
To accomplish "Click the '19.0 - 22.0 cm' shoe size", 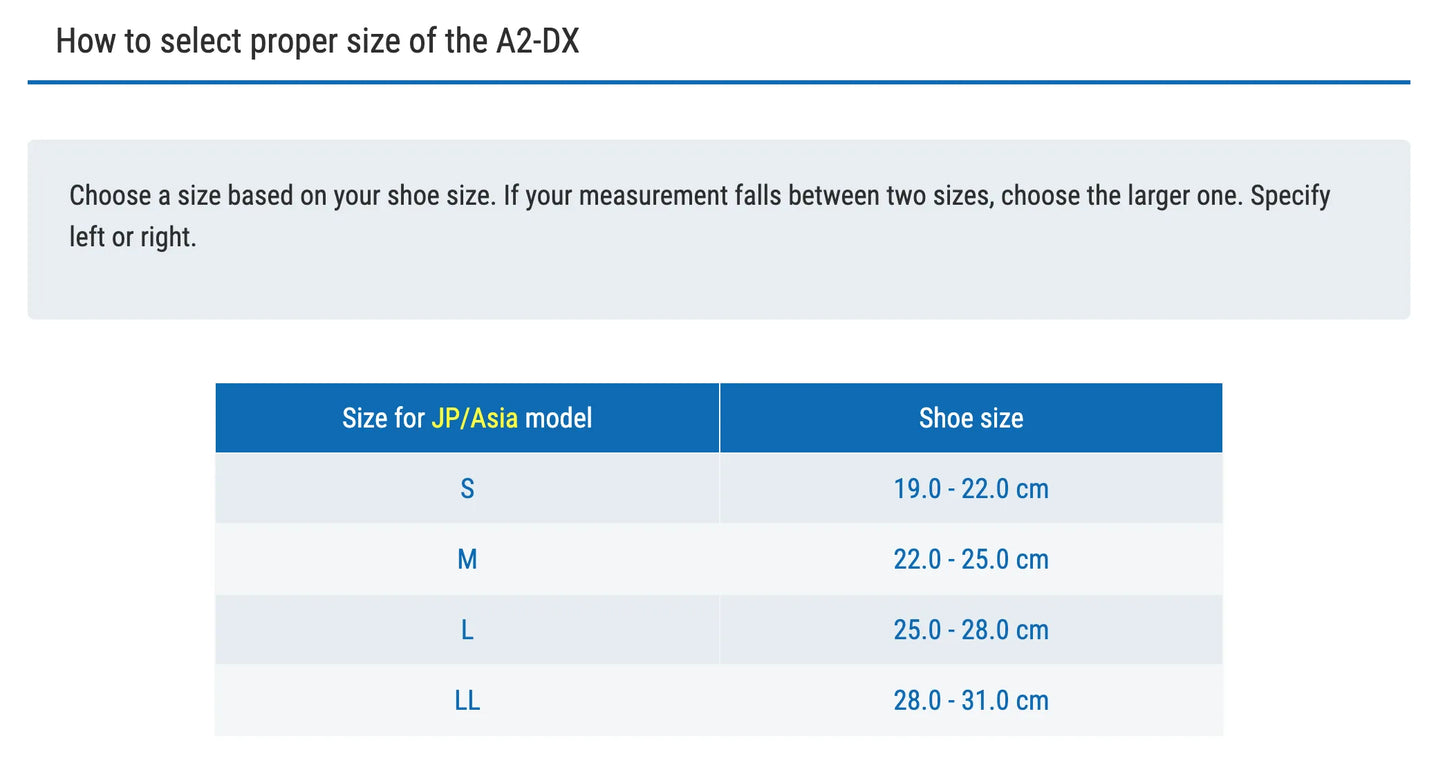I will click(971, 489).
